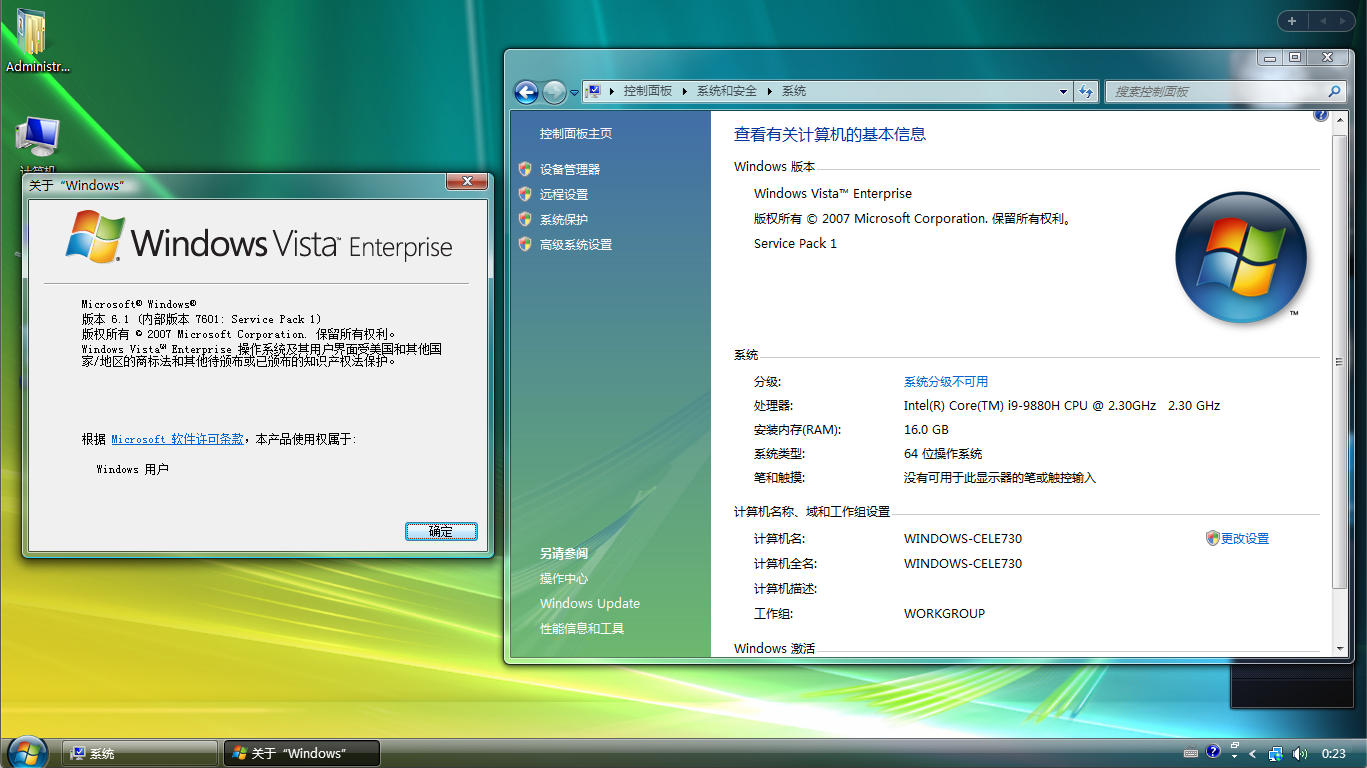Screen dimensions: 1367x768
Task: Click volume speaker icon in tray
Action: (1300, 753)
